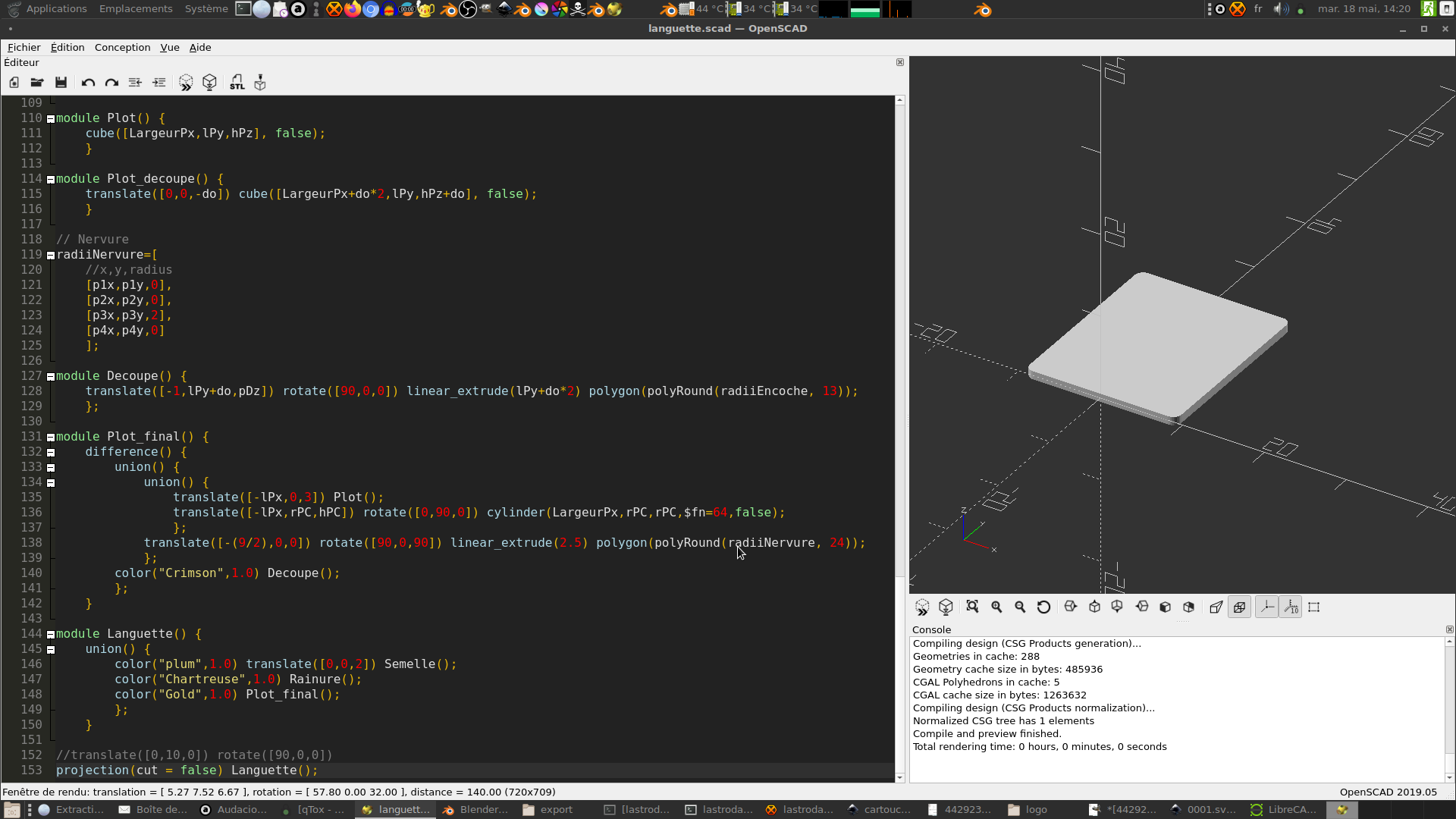This screenshot has width=1456, height=819.
Task: Collapse radiiNervure array at line 119
Action: pos(51,256)
